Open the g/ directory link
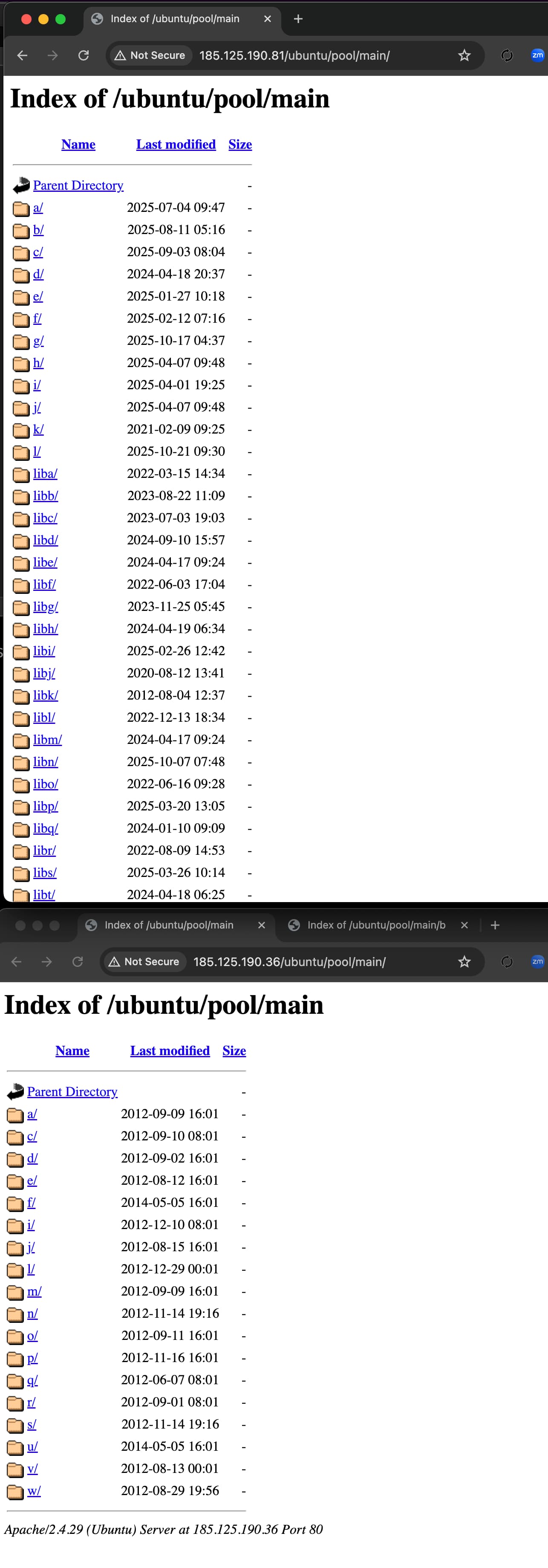The width and height of the screenshot is (548, 1568). coord(38,340)
